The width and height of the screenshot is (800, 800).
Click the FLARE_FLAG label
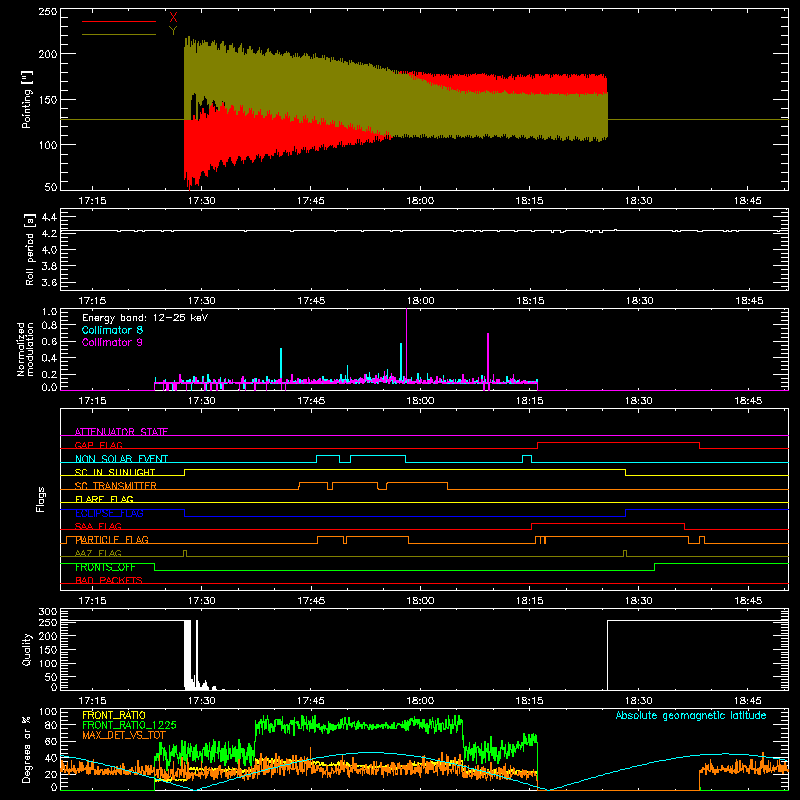coord(104,499)
